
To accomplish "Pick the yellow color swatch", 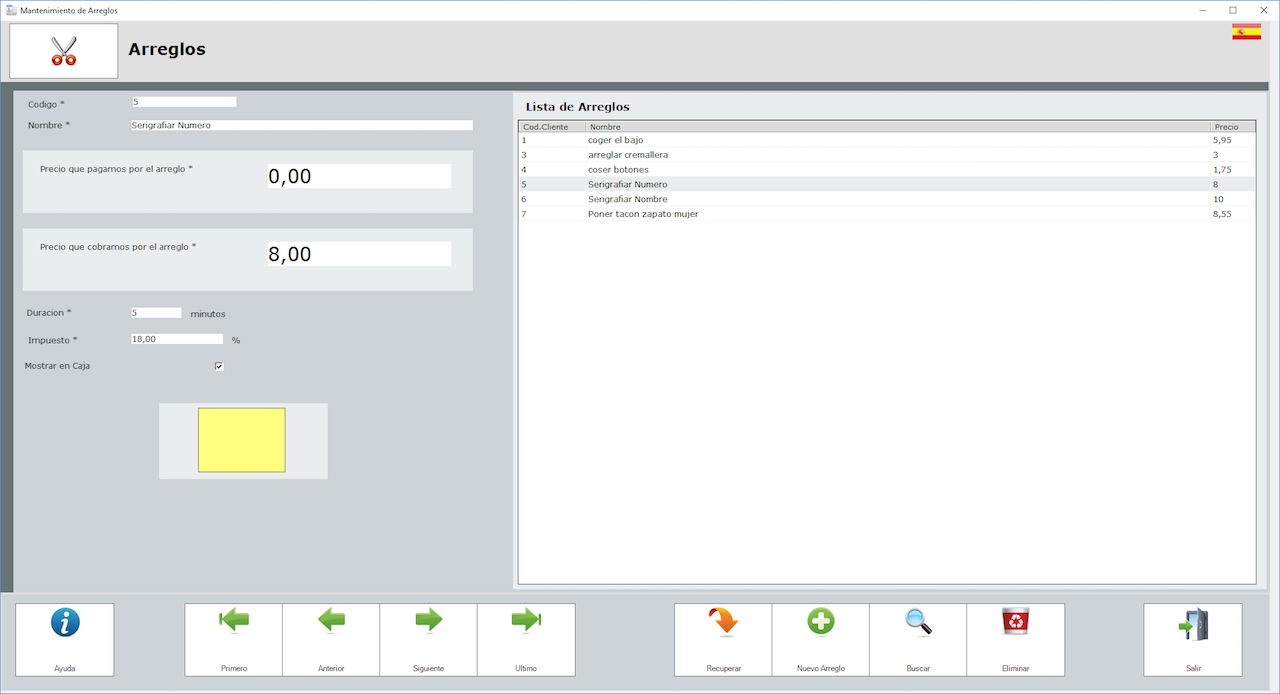I will click(x=242, y=440).
